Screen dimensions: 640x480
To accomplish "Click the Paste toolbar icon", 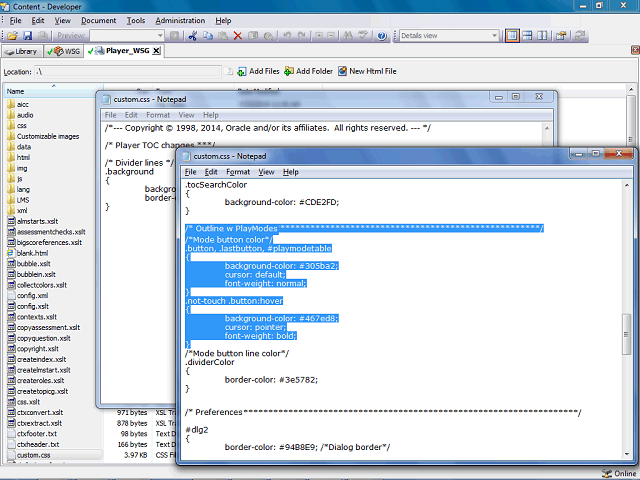I will 223,36.
